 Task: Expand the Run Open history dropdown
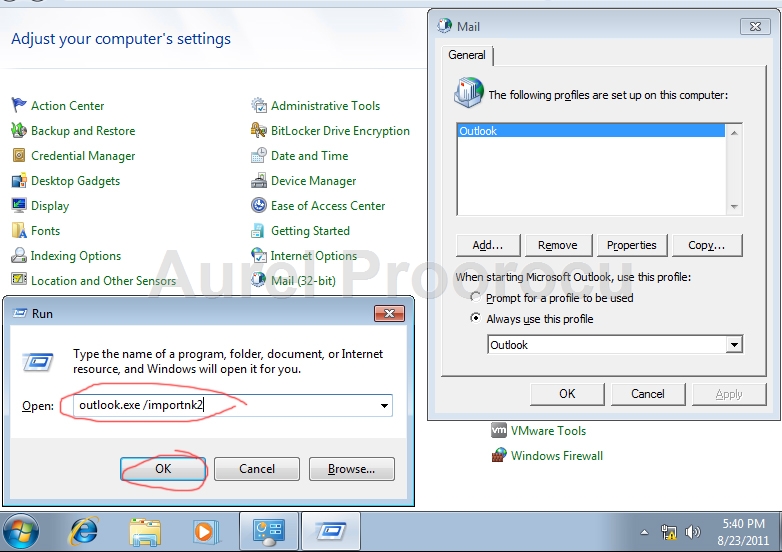(x=384, y=405)
